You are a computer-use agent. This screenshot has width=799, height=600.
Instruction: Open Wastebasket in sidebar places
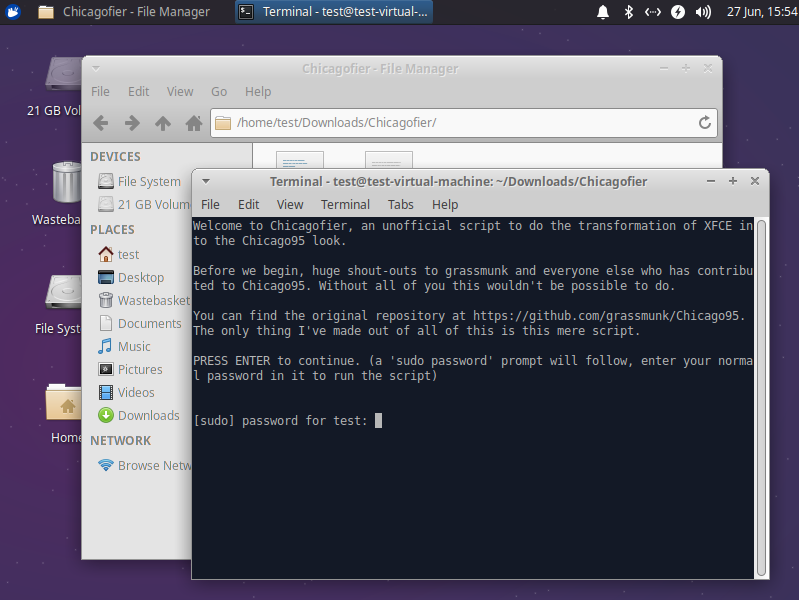[144, 300]
